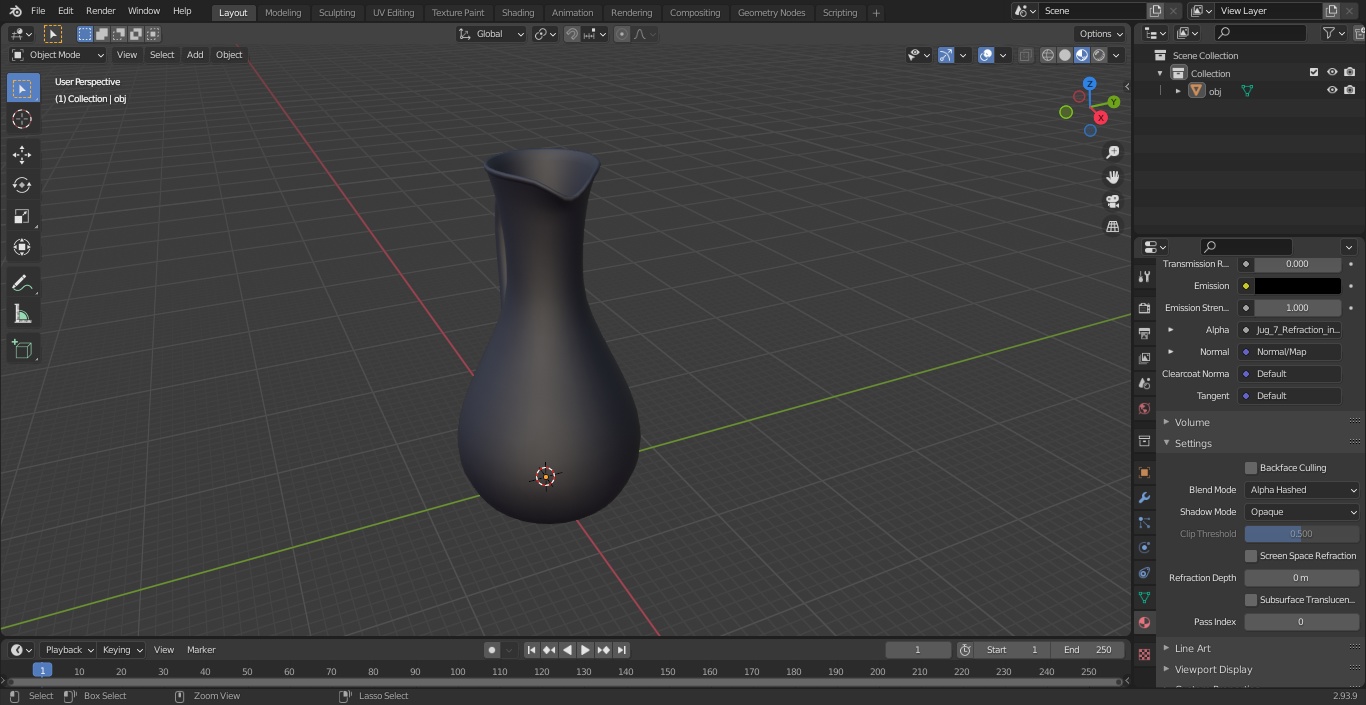
Task: Activate the Select Box tool
Action: 22,88
